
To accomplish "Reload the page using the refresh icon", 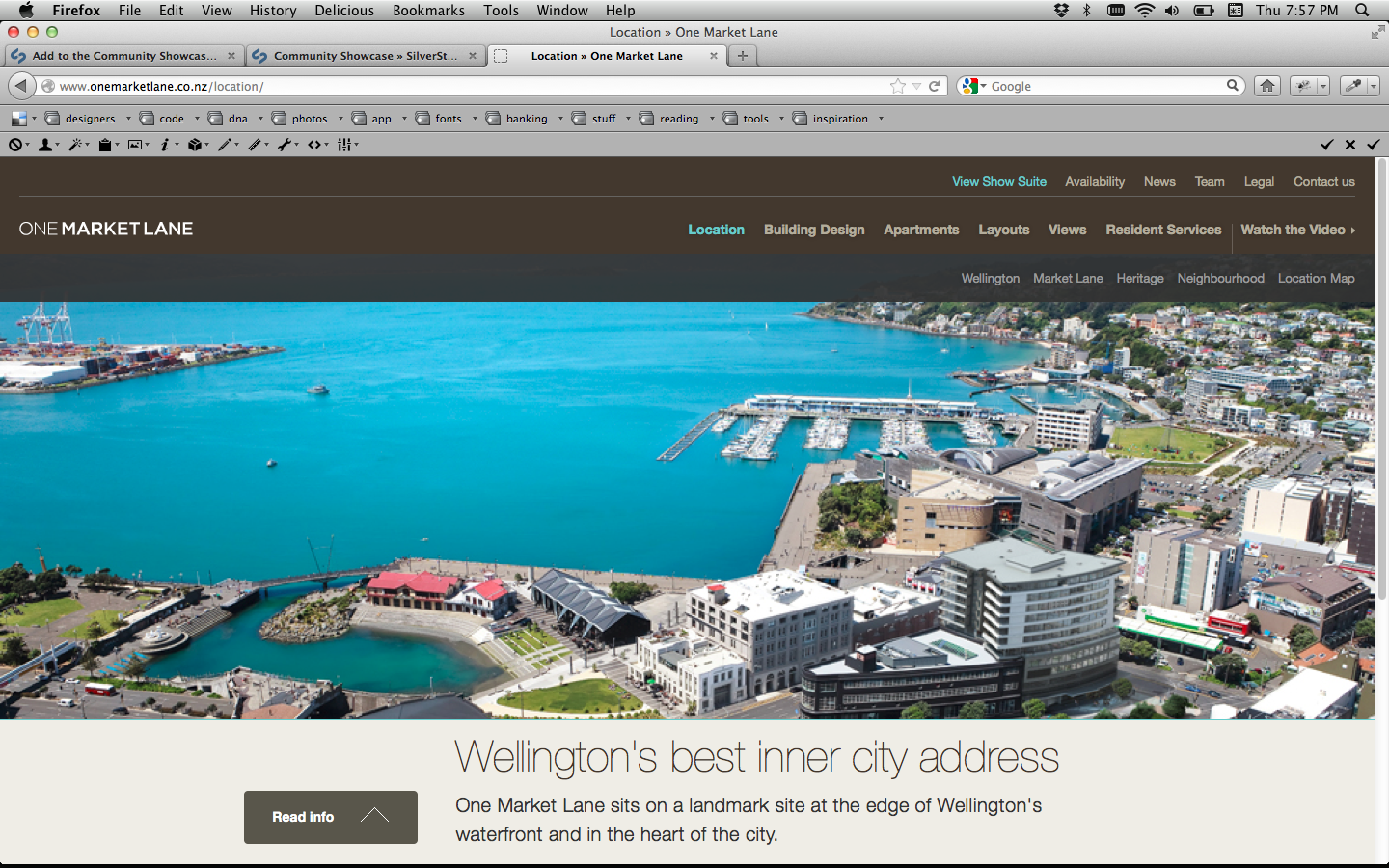I will (934, 86).
